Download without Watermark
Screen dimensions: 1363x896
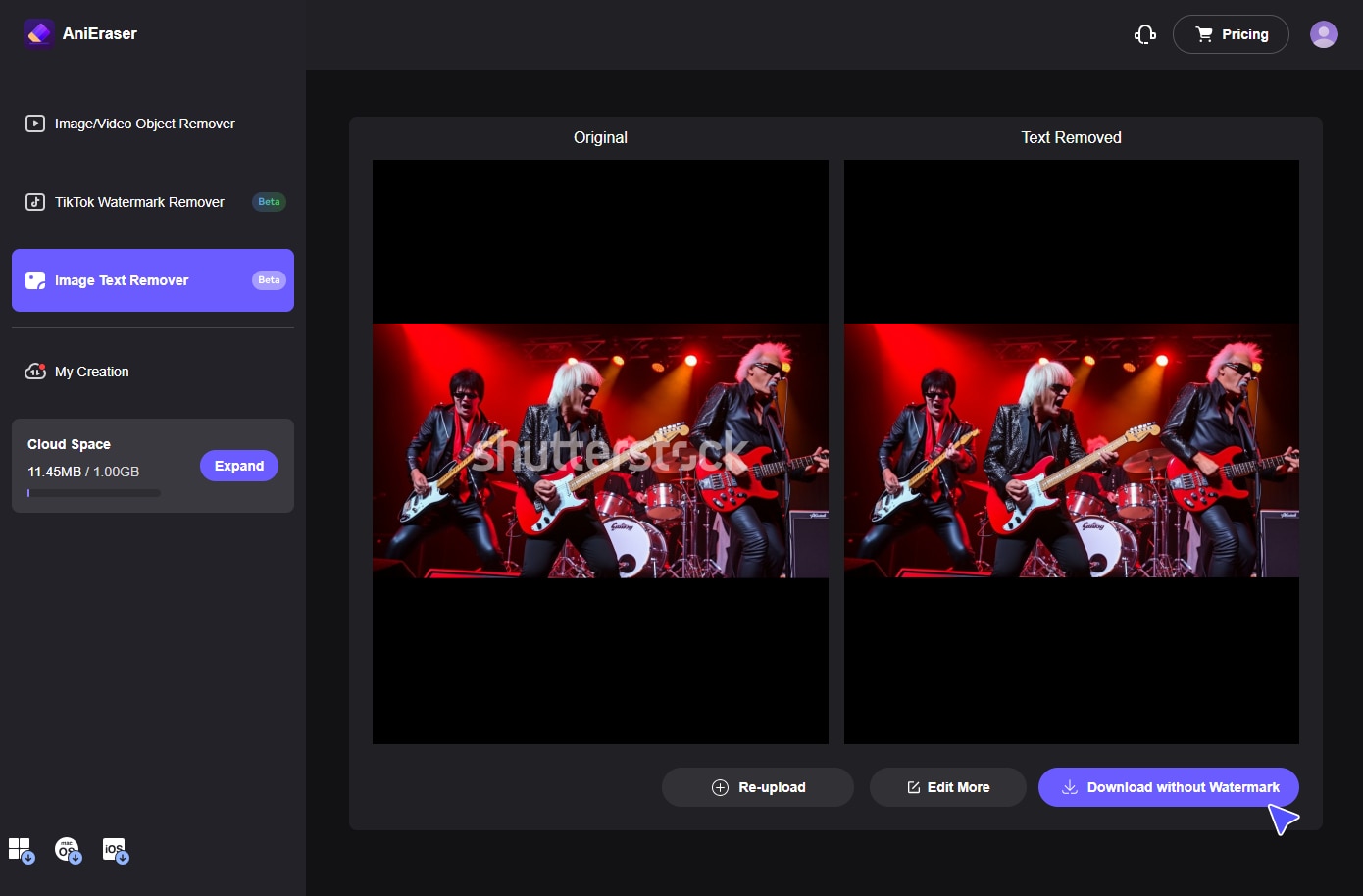pyautogui.click(x=1169, y=787)
